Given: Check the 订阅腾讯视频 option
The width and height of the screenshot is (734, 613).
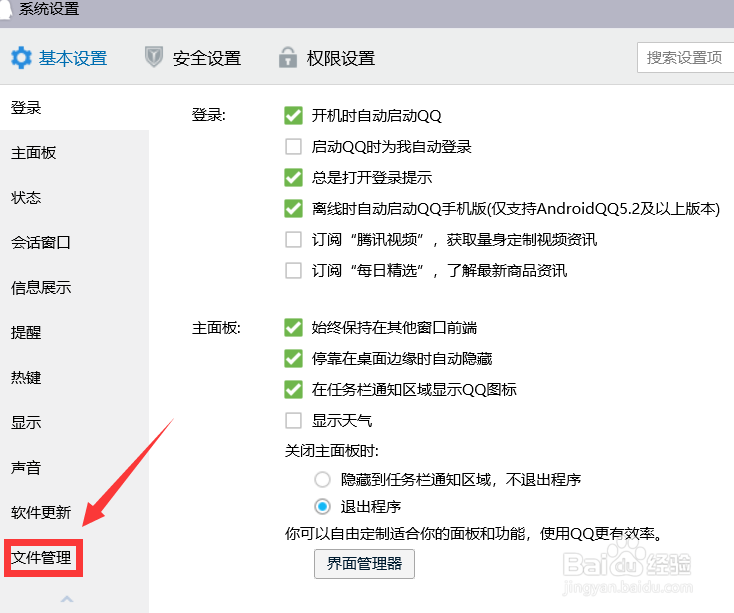Looking at the screenshot, I should tap(294, 240).
